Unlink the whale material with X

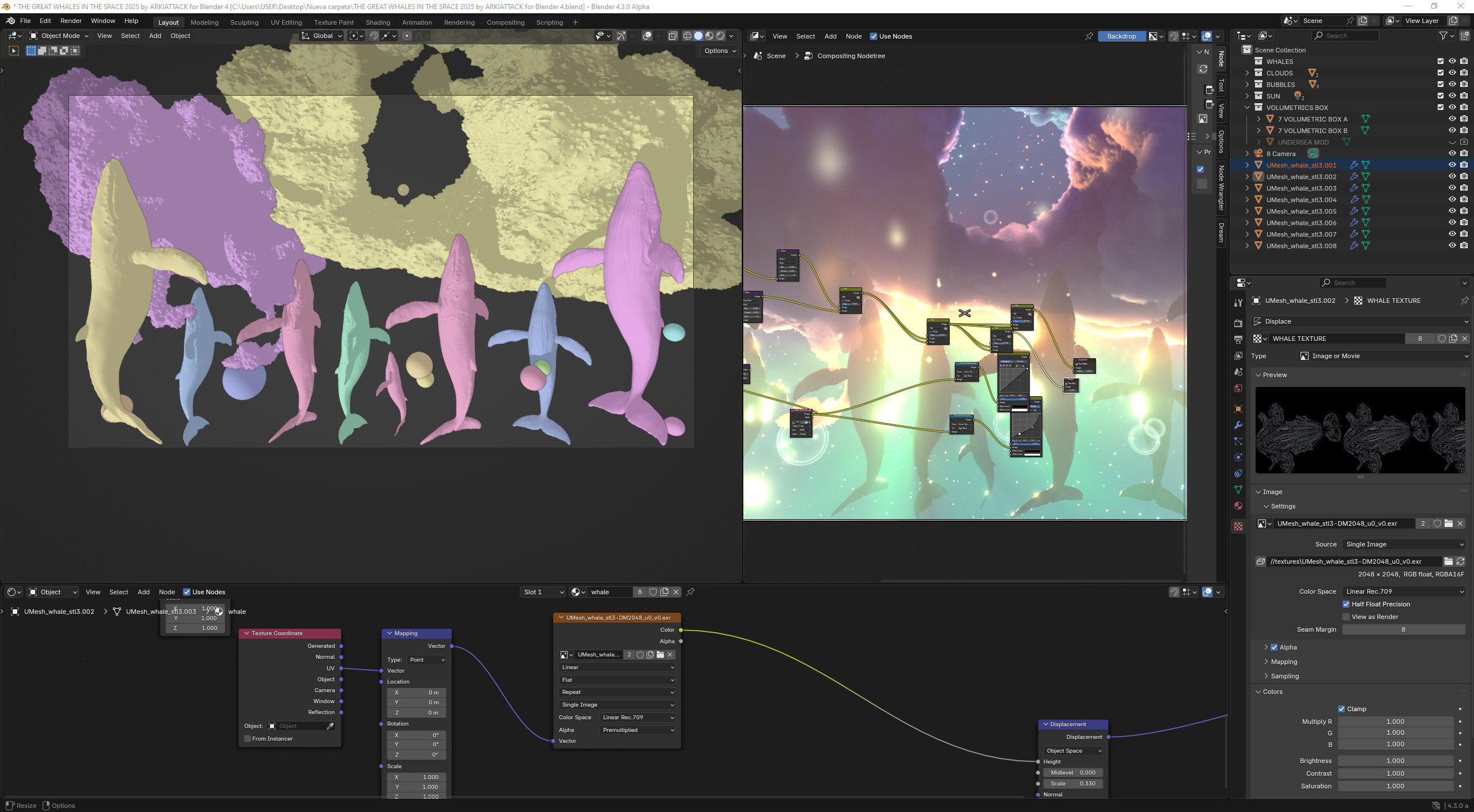[x=676, y=592]
